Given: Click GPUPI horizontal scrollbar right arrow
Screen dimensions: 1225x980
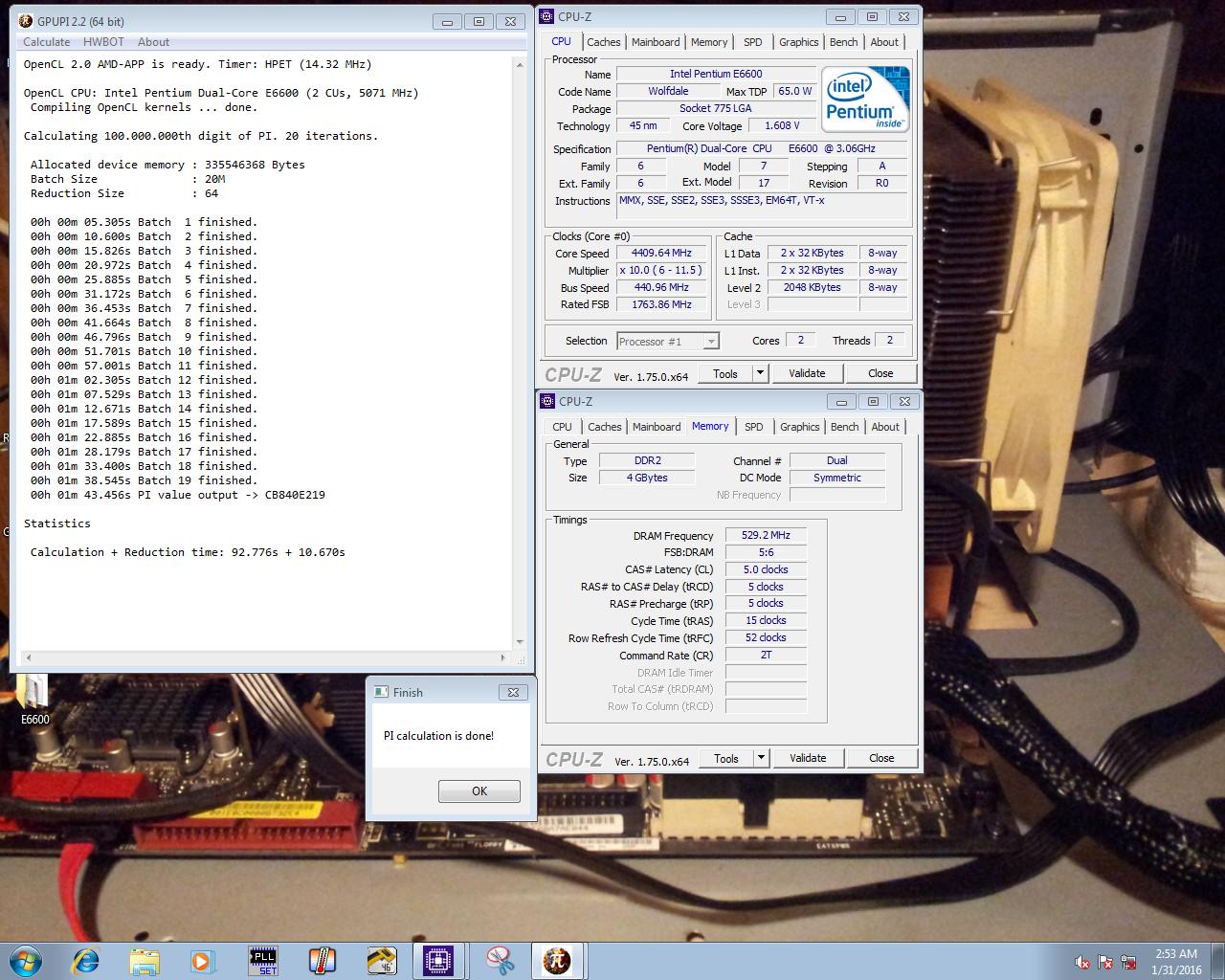Looking at the screenshot, I should pos(503,657).
